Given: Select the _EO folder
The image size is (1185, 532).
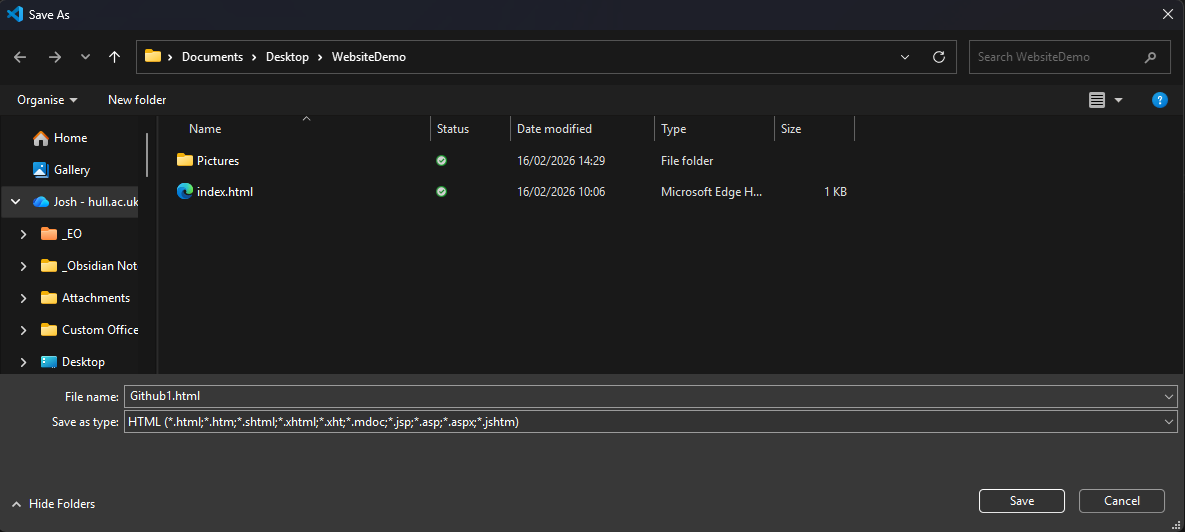Looking at the screenshot, I should [x=72, y=234].
